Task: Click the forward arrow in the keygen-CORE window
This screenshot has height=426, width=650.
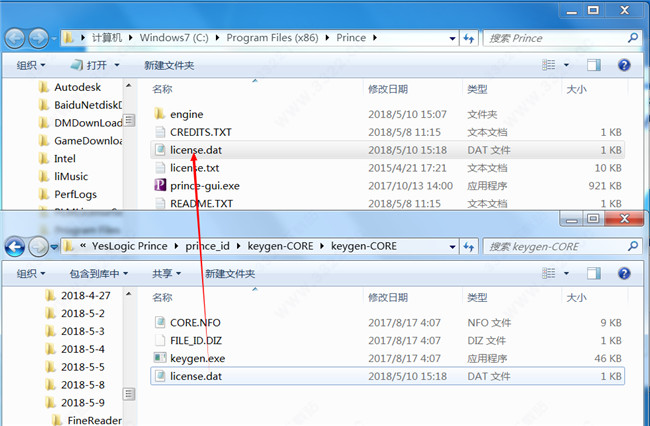Action: [39, 247]
